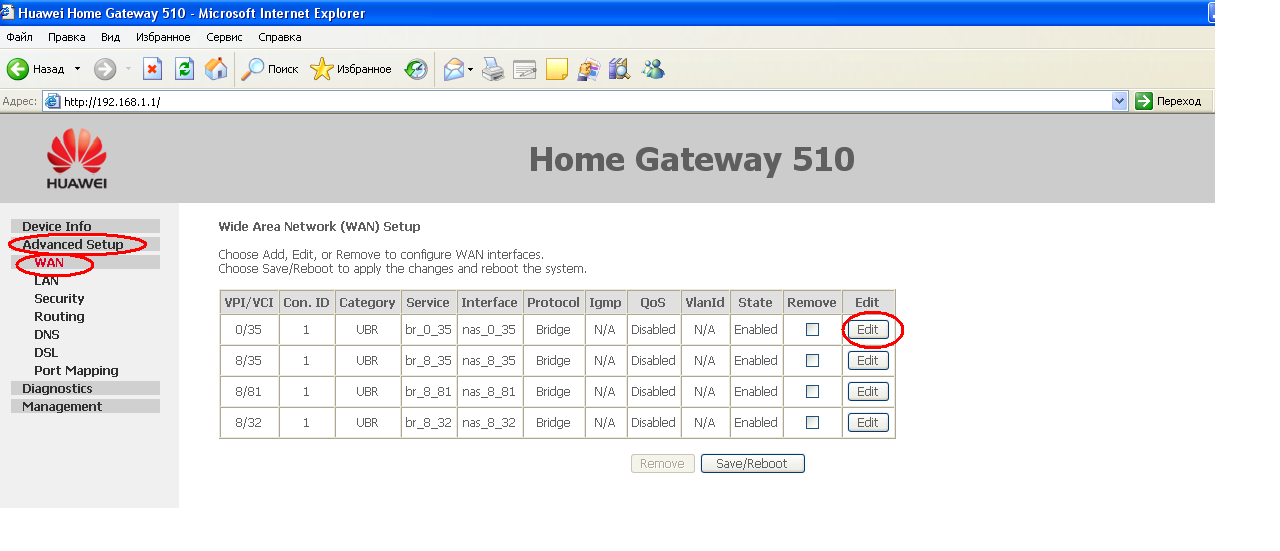Image resolution: width=1280 pixels, height=551 pixels.
Task: Click the br_8_81 service cell
Action: pyautogui.click(x=428, y=391)
